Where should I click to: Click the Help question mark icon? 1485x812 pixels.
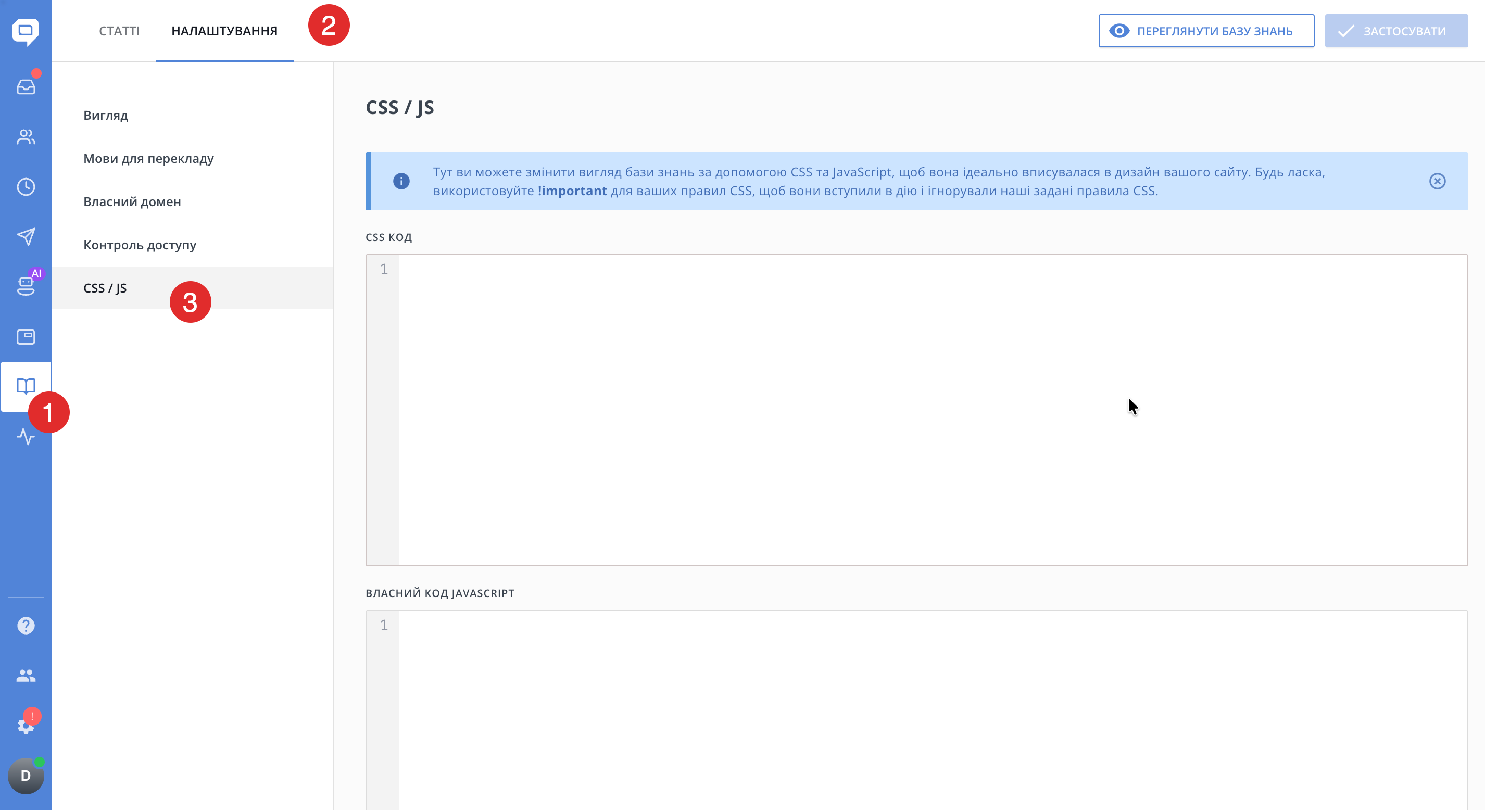(x=26, y=625)
